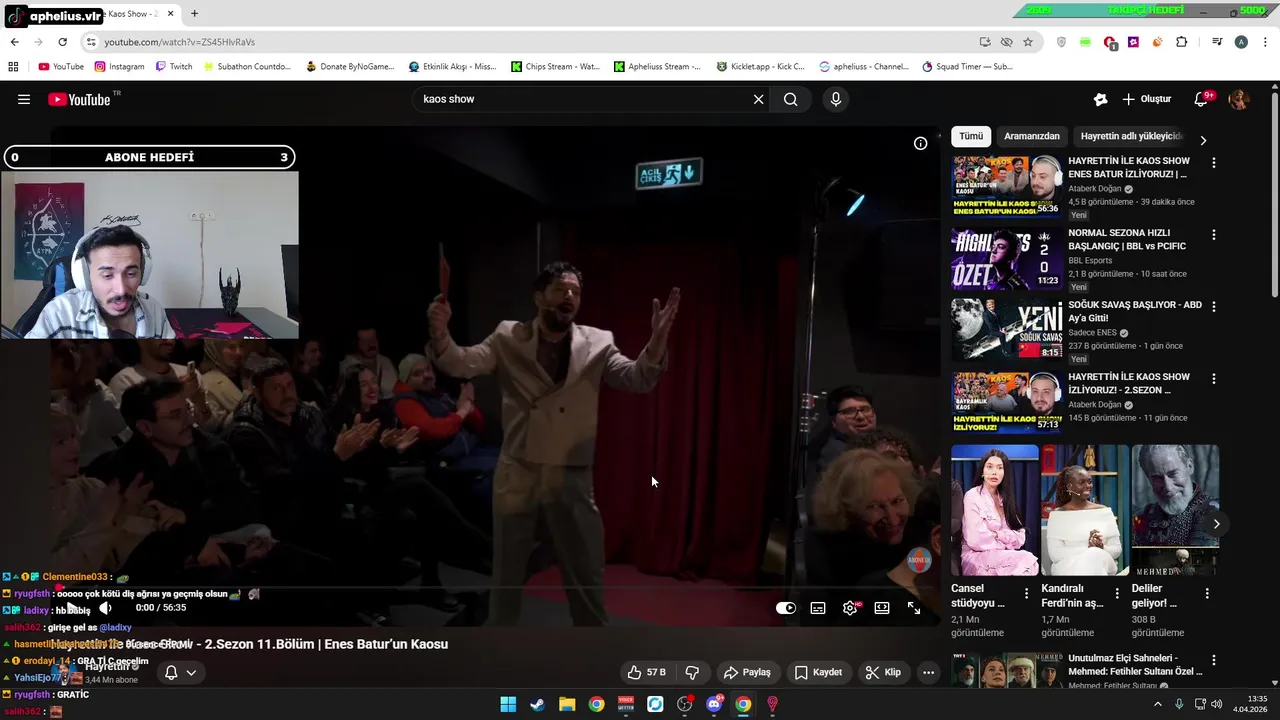Click the browser address bar URL
This screenshot has height=720, width=1280.
180,42
